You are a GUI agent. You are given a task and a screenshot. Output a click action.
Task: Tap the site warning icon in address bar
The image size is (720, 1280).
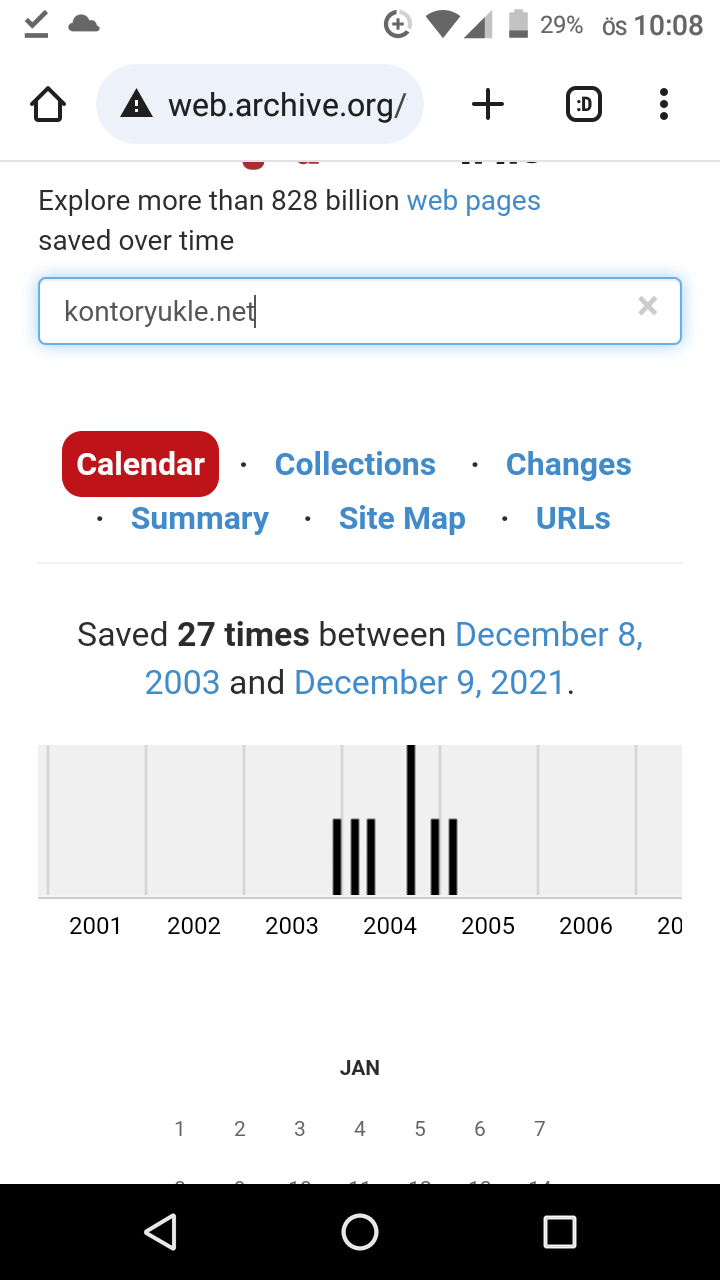(x=135, y=104)
